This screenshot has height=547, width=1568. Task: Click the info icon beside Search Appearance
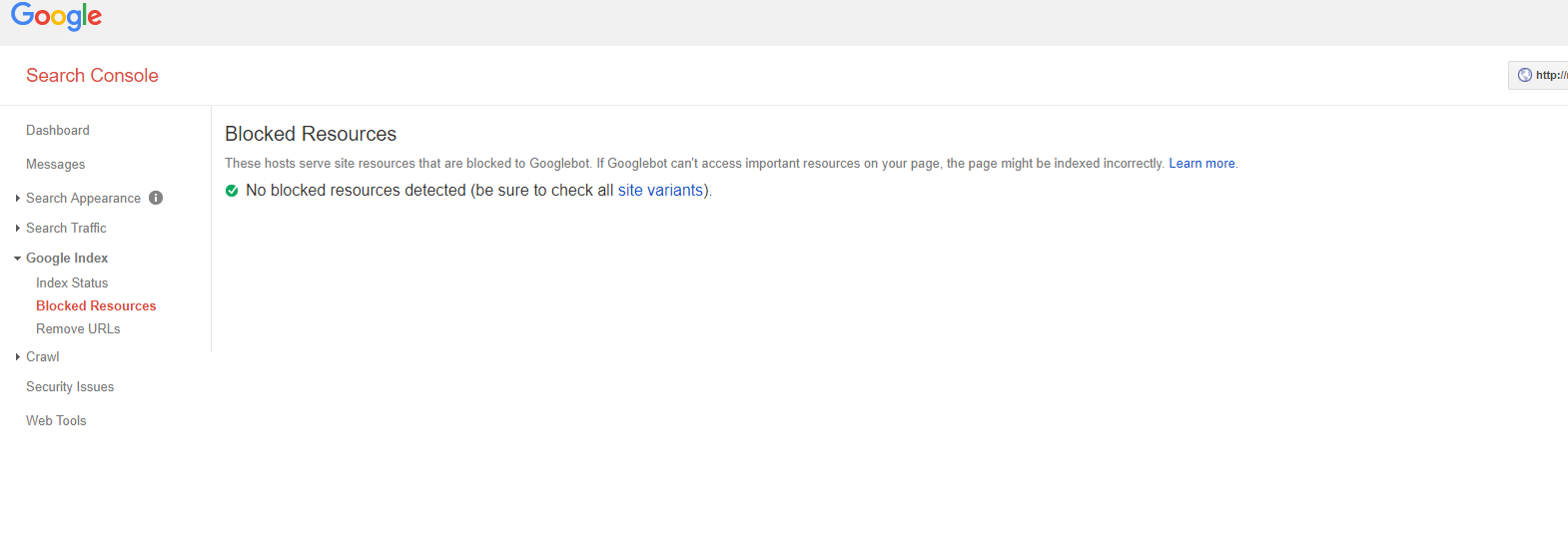click(156, 198)
